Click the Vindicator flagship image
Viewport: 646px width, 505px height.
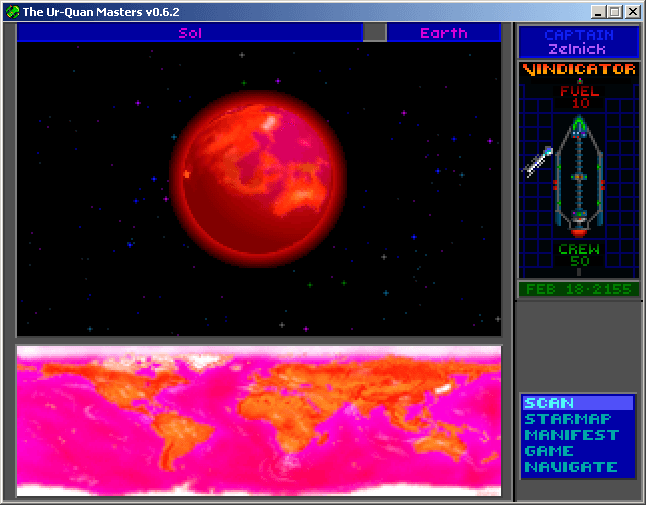[x=579, y=177]
